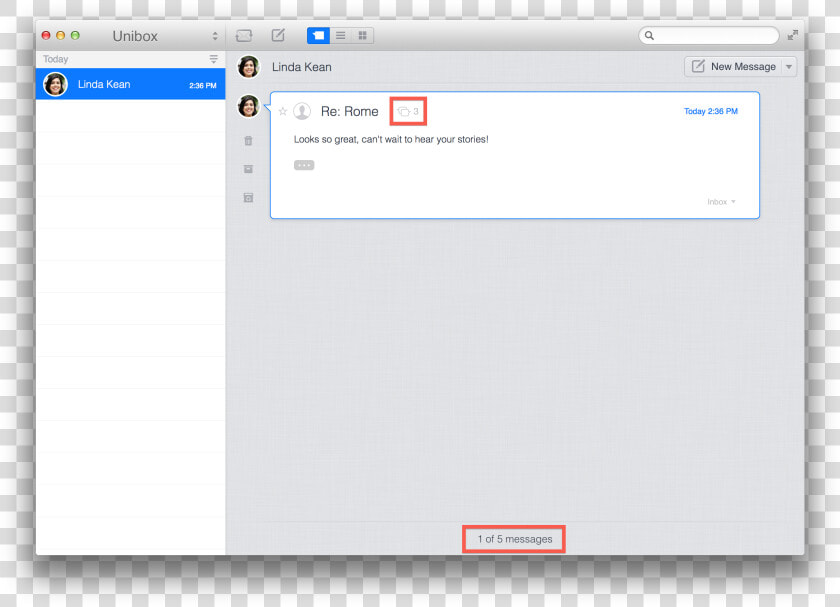Click the message body text about stories
Viewport: 840px width, 607px height.
point(391,139)
